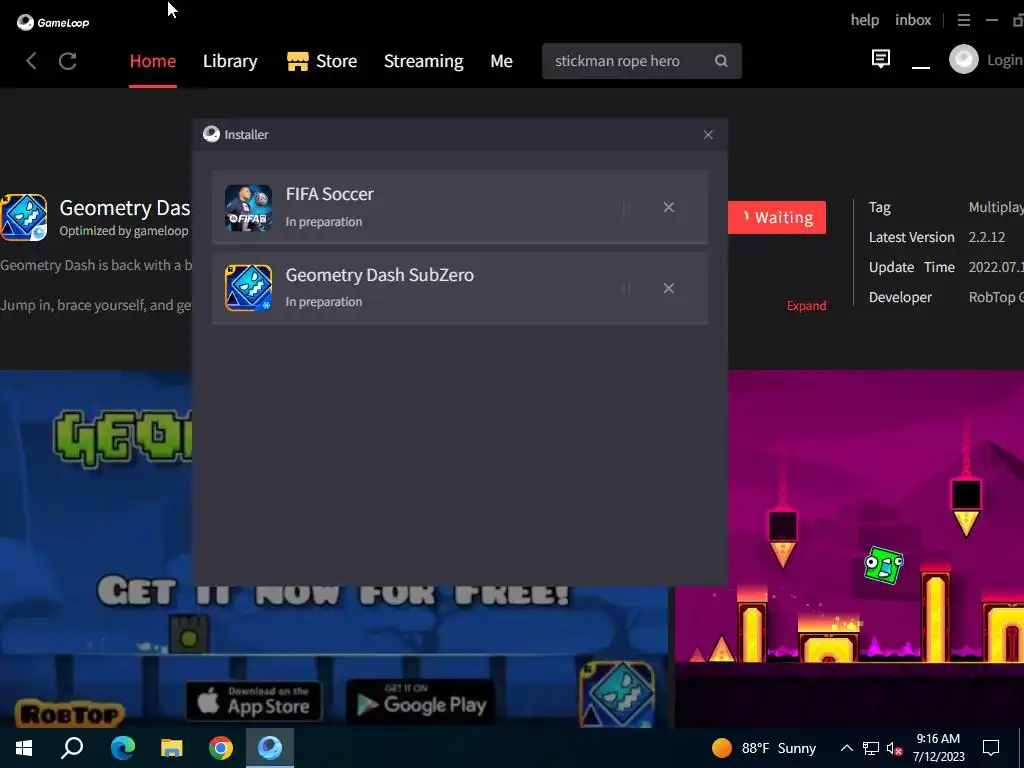
Task: Click the FIFA Soccer title text
Action: (330, 194)
